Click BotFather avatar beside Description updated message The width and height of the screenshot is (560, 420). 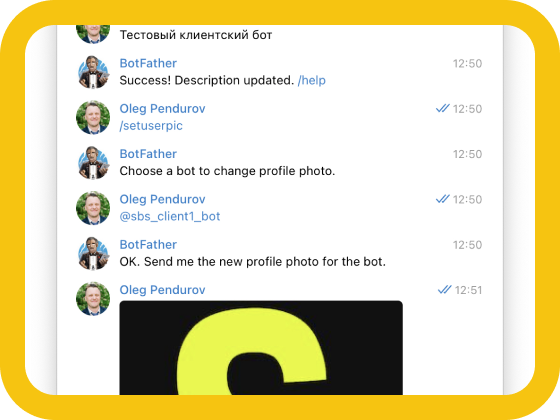click(93, 72)
